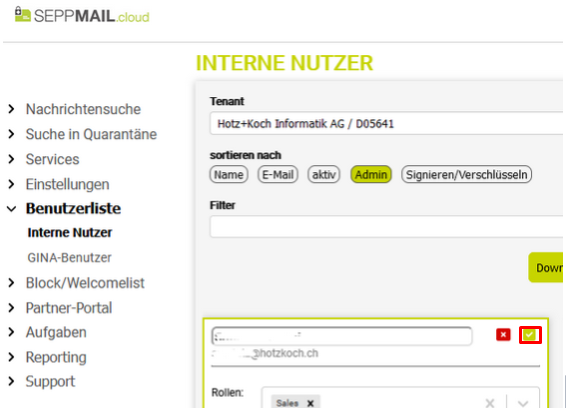Confirm changes with the green checkmark icon
The height and width of the screenshot is (408, 566).
click(x=530, y=335)
